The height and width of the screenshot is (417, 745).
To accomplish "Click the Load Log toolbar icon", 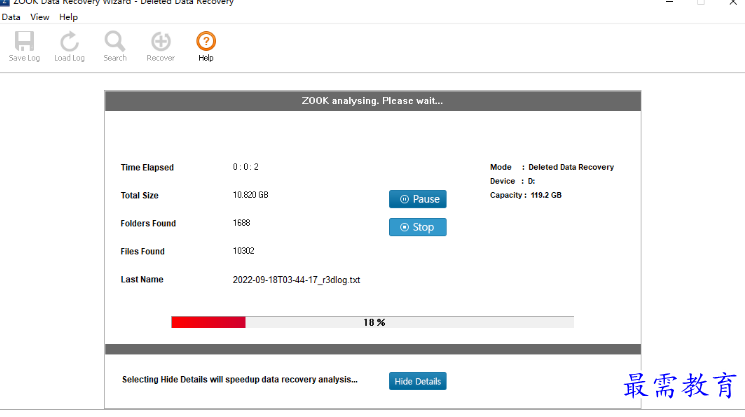I will tap(69, 46).
